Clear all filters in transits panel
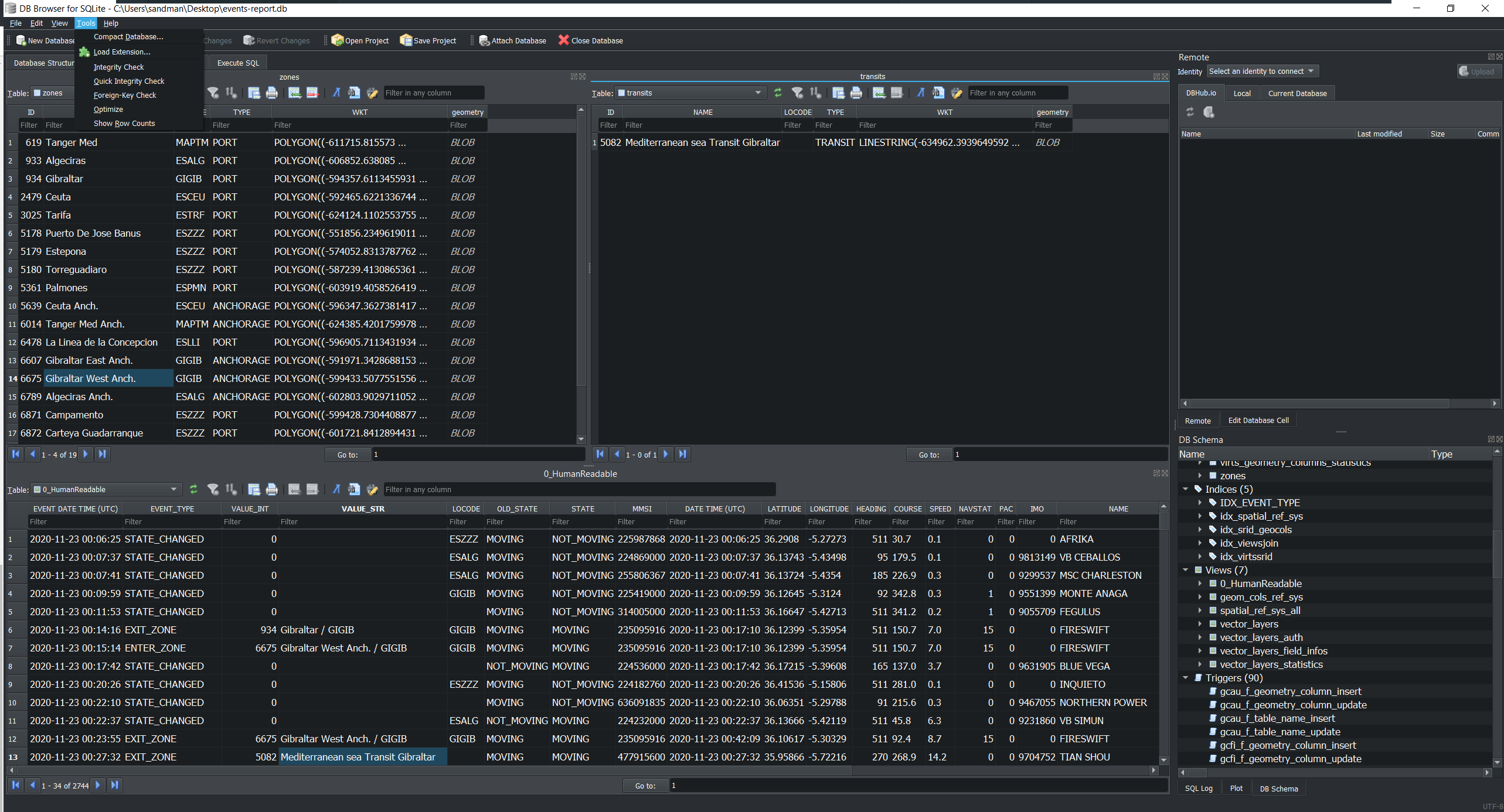The image size is (1504, 812). [797, 93]
